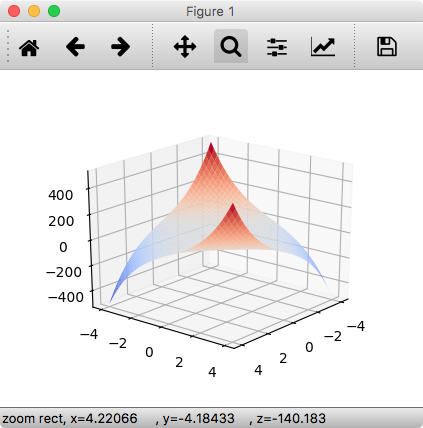This screenshot has height=428, width=423.
Task: Click the z-axis 0 tick label
Action: 63,247
